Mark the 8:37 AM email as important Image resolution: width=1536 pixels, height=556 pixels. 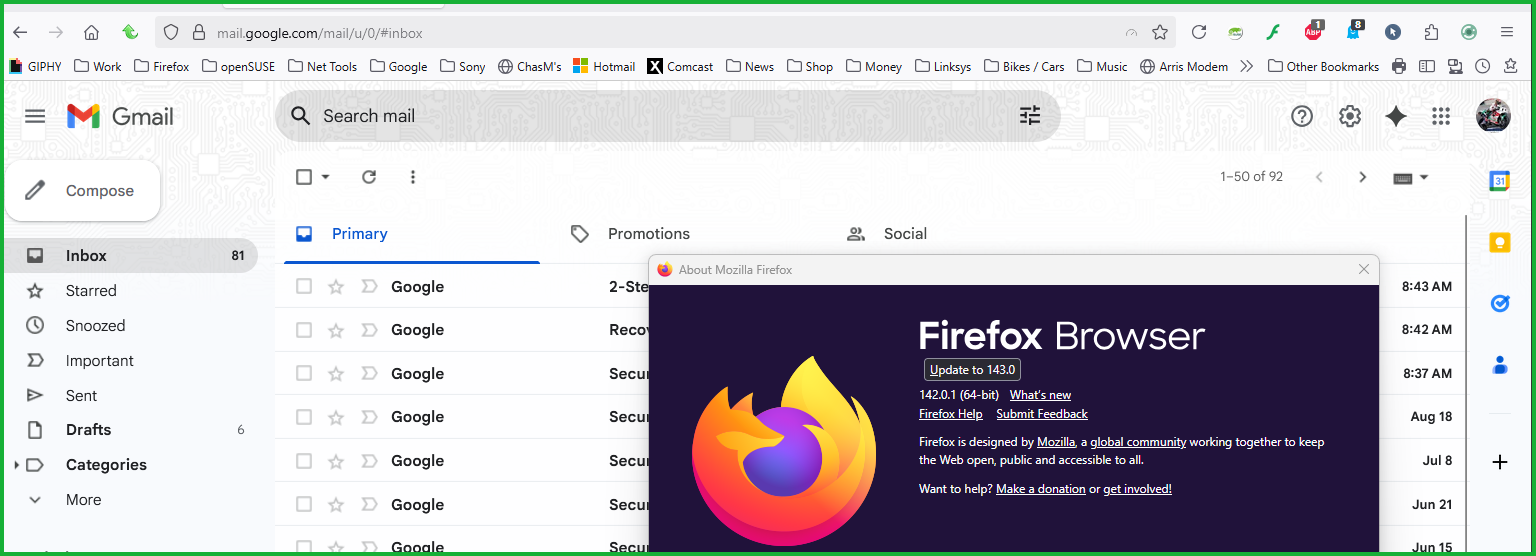369,374
